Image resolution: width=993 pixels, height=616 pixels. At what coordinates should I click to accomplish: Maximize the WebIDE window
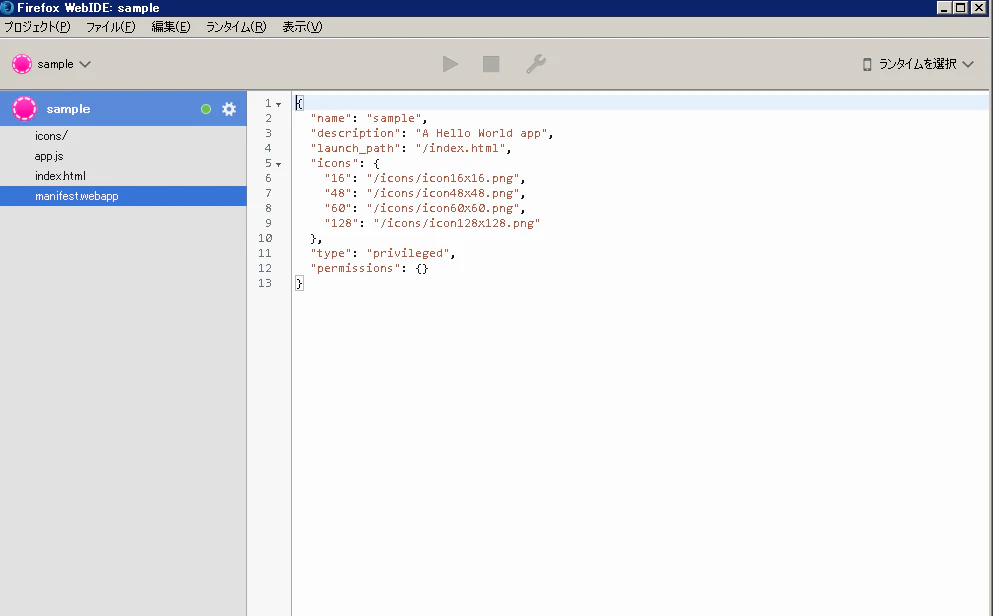click(961, 8)
